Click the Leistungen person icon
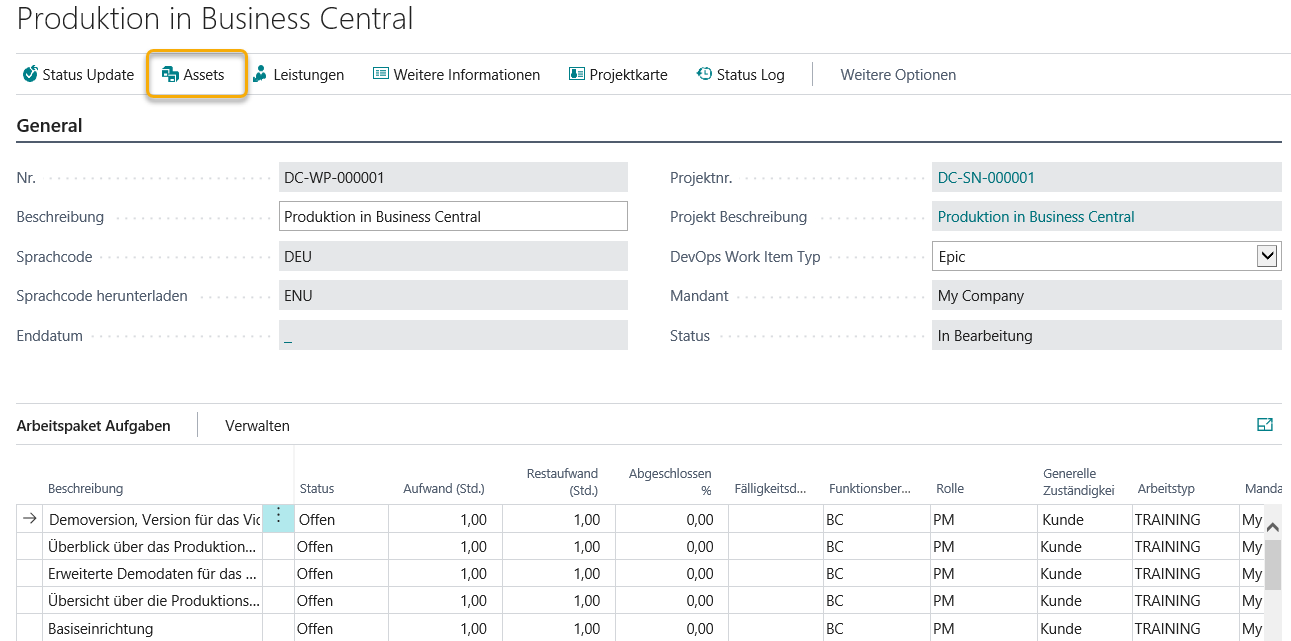The image size is (1291, 641). click(260, 74)
